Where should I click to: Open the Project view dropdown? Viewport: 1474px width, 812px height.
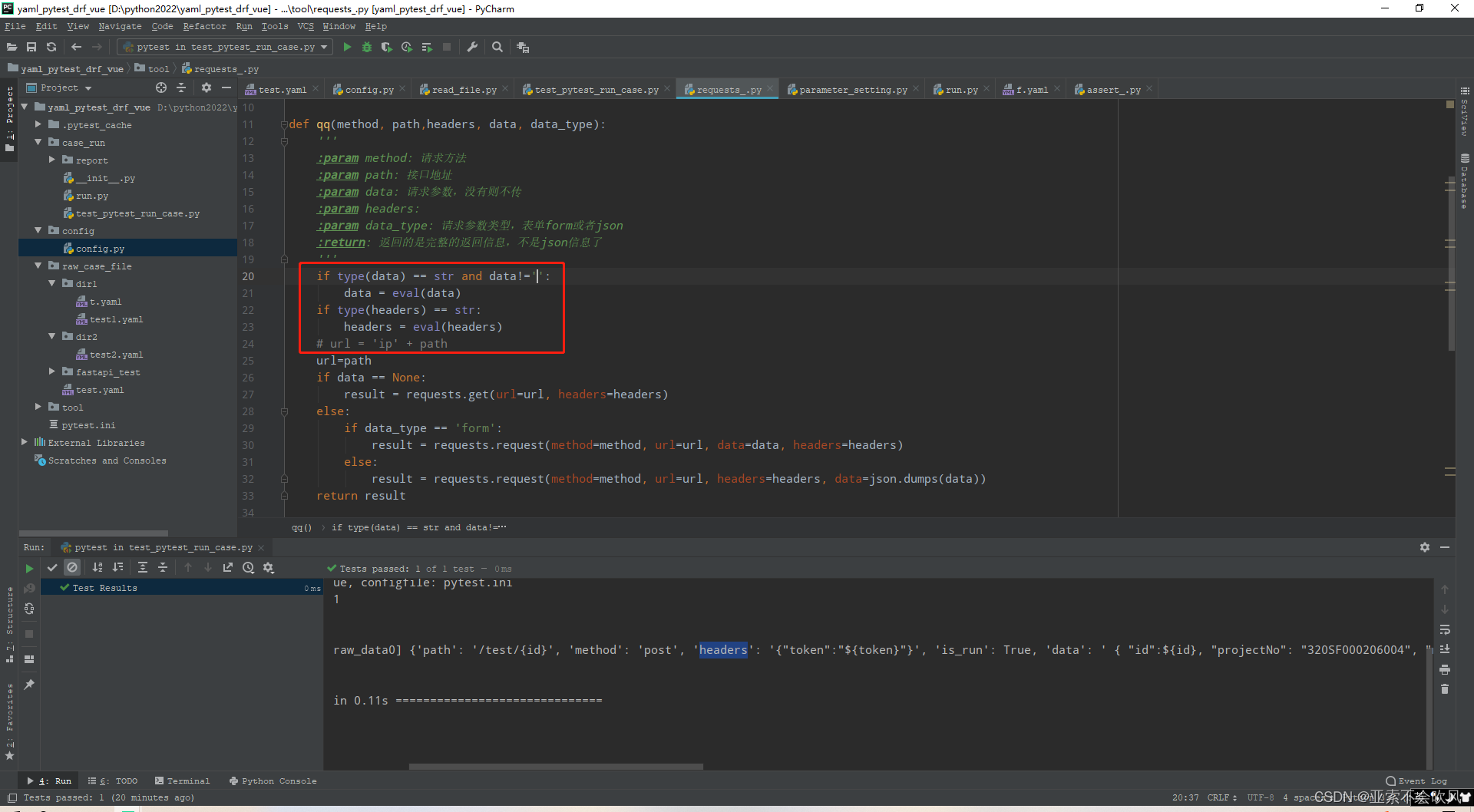(59, 87)
